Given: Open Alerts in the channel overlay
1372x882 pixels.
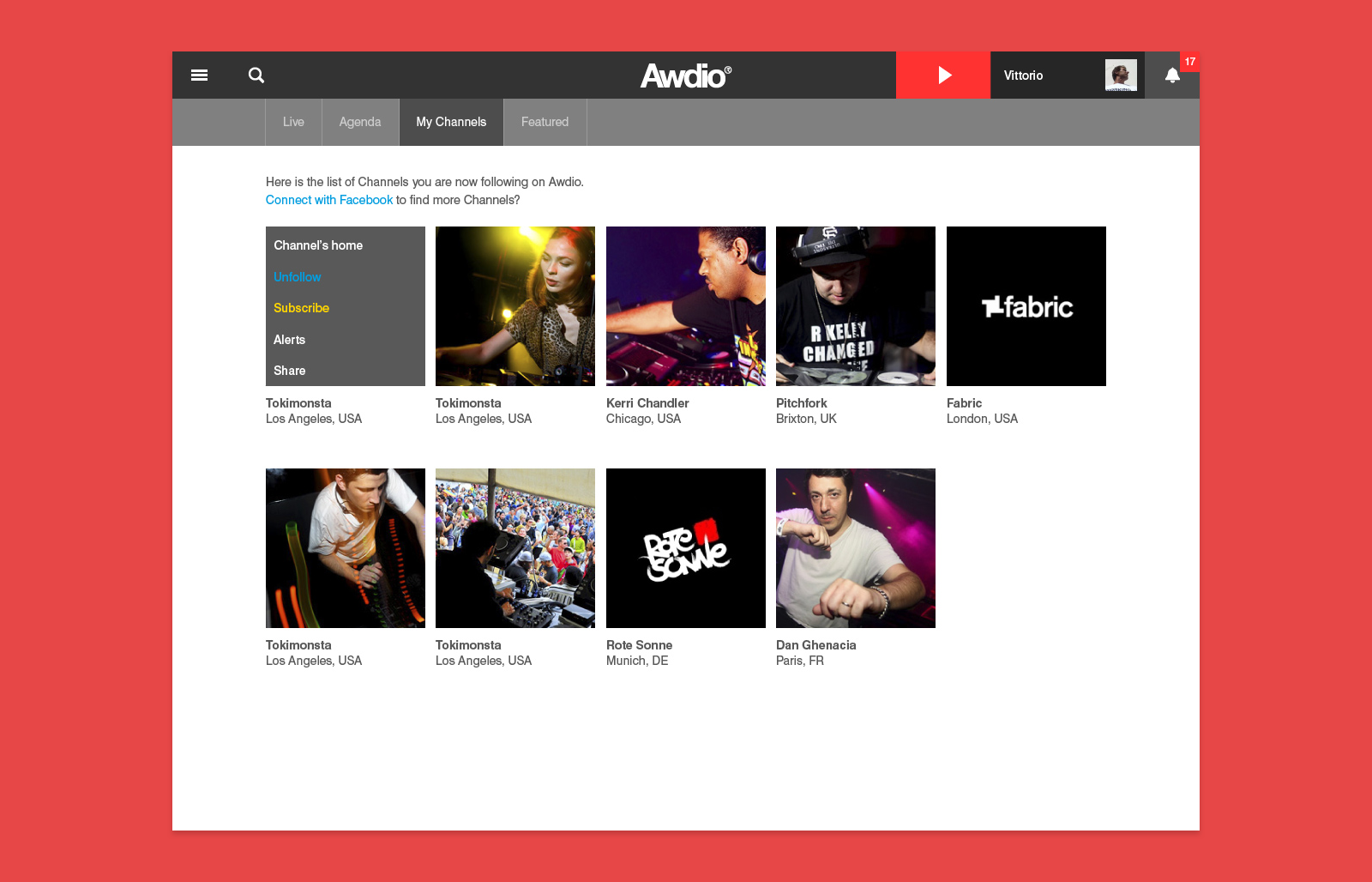Looking at the screenshot, I should point(290,340).
